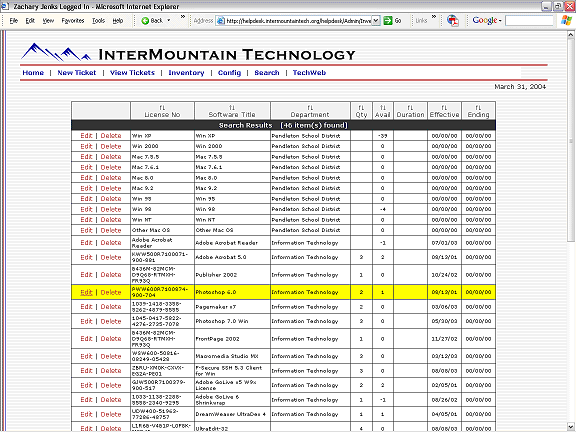Click Edit for the highlighted Photoshop 6.0 row
576x432 pixels.
point(86,292)
